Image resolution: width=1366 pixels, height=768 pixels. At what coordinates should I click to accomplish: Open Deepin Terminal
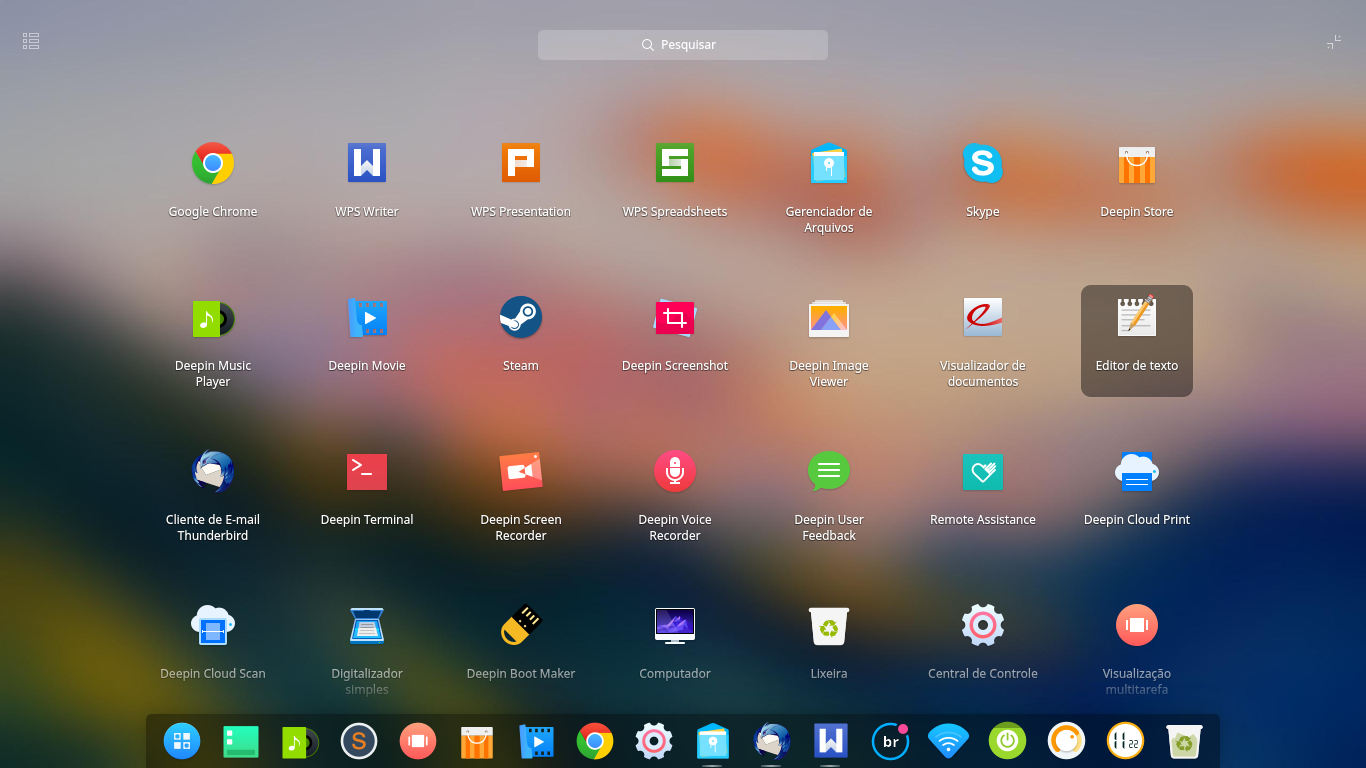tap(367, 471)
